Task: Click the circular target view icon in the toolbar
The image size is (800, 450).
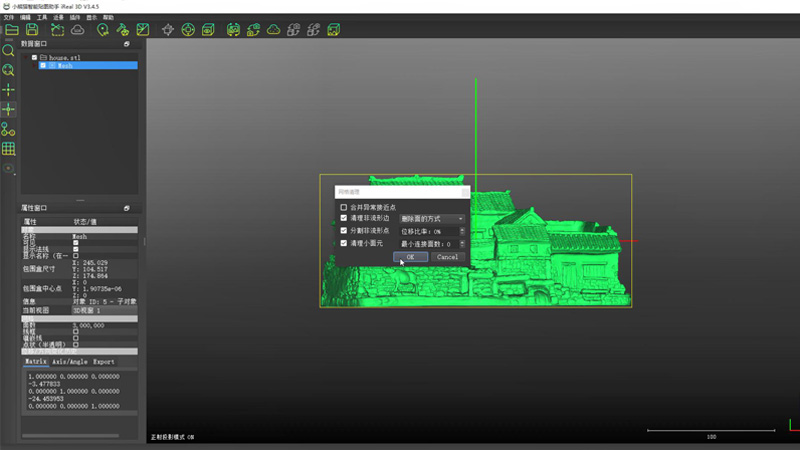Action: [x=188, y=30]
